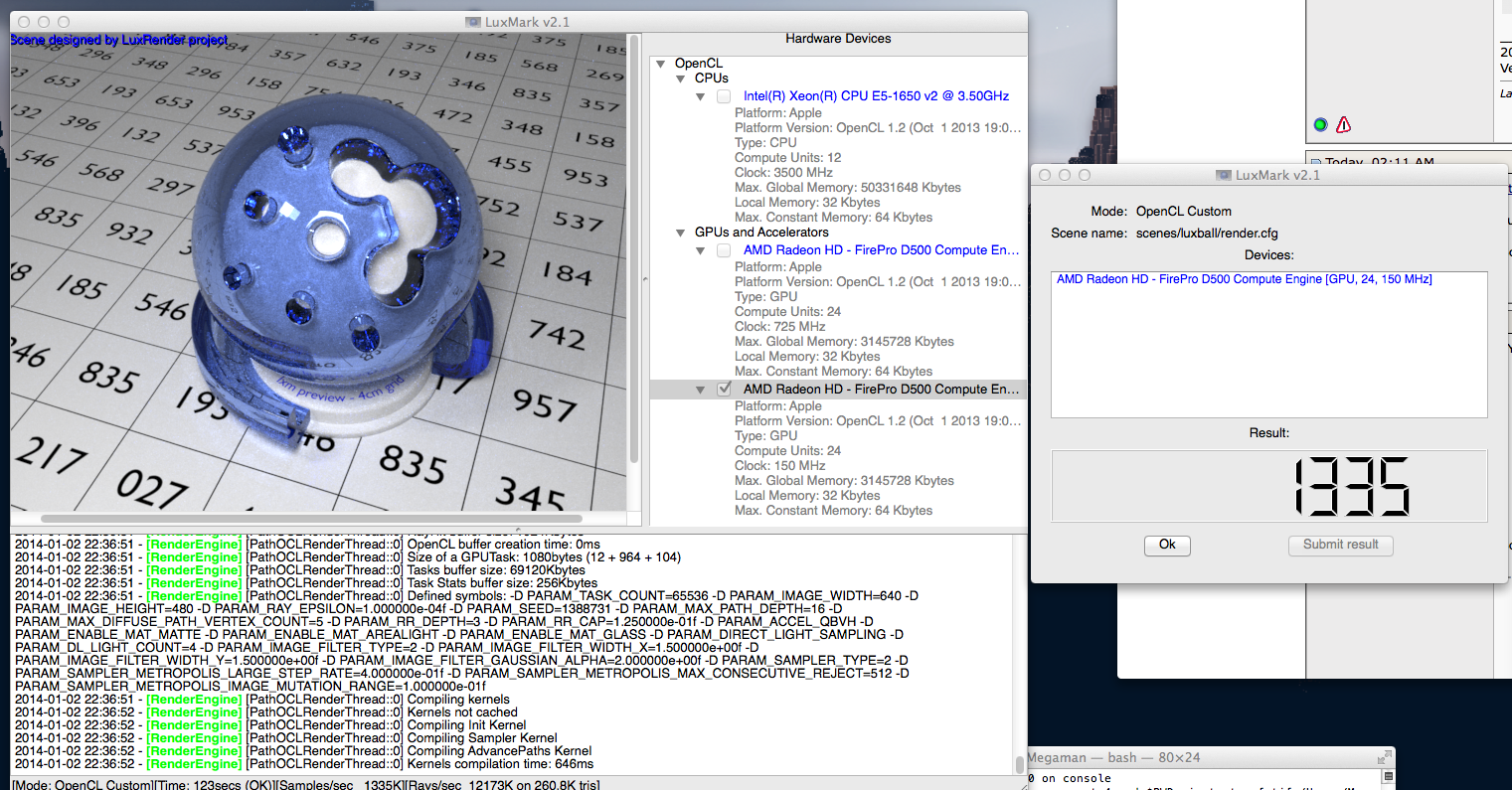This screenshot has height=790, width=1512.
Task: Click the Result: label in dialog
Action: (x=1269, y=433)
